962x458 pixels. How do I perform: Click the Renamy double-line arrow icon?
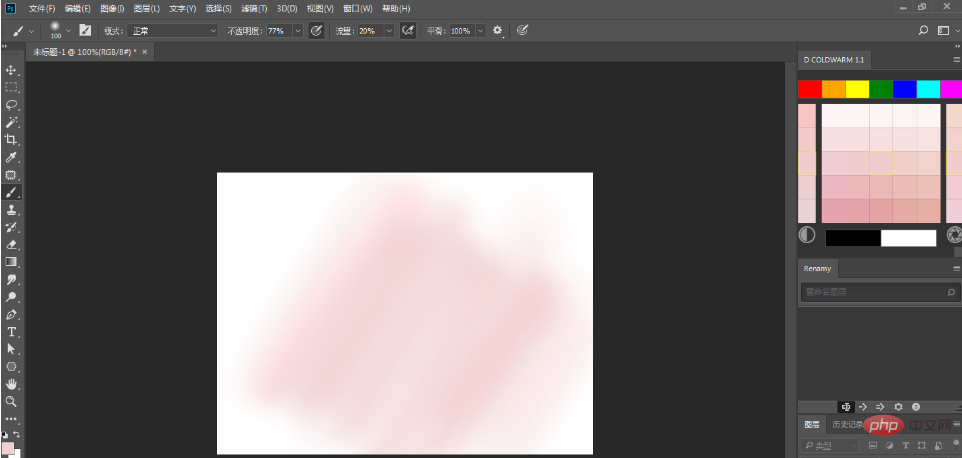point(880,406)
